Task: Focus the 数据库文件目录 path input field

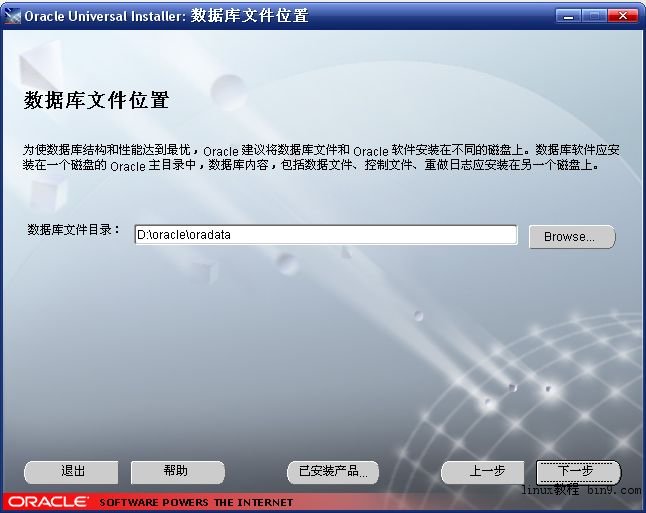Action: (325, 235)
